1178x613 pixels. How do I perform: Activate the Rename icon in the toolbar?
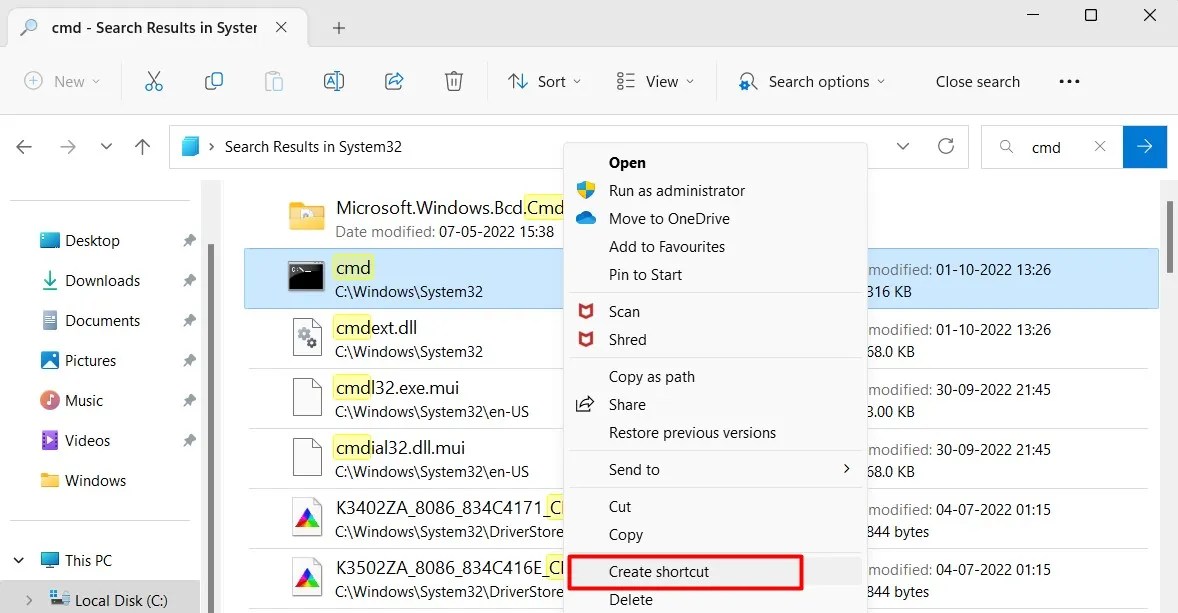tap(333, 81)
